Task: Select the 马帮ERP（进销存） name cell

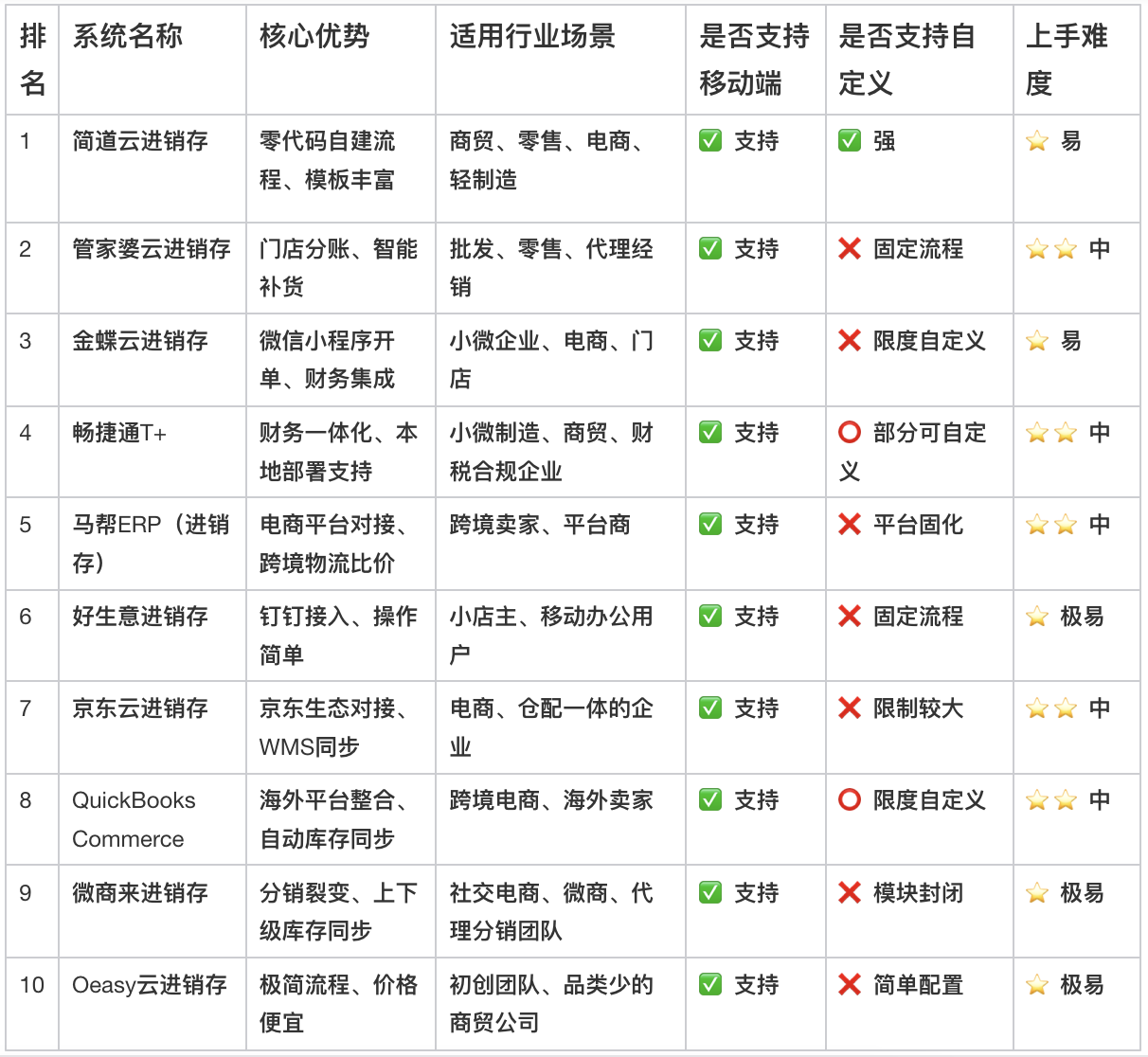Action: 152,544
